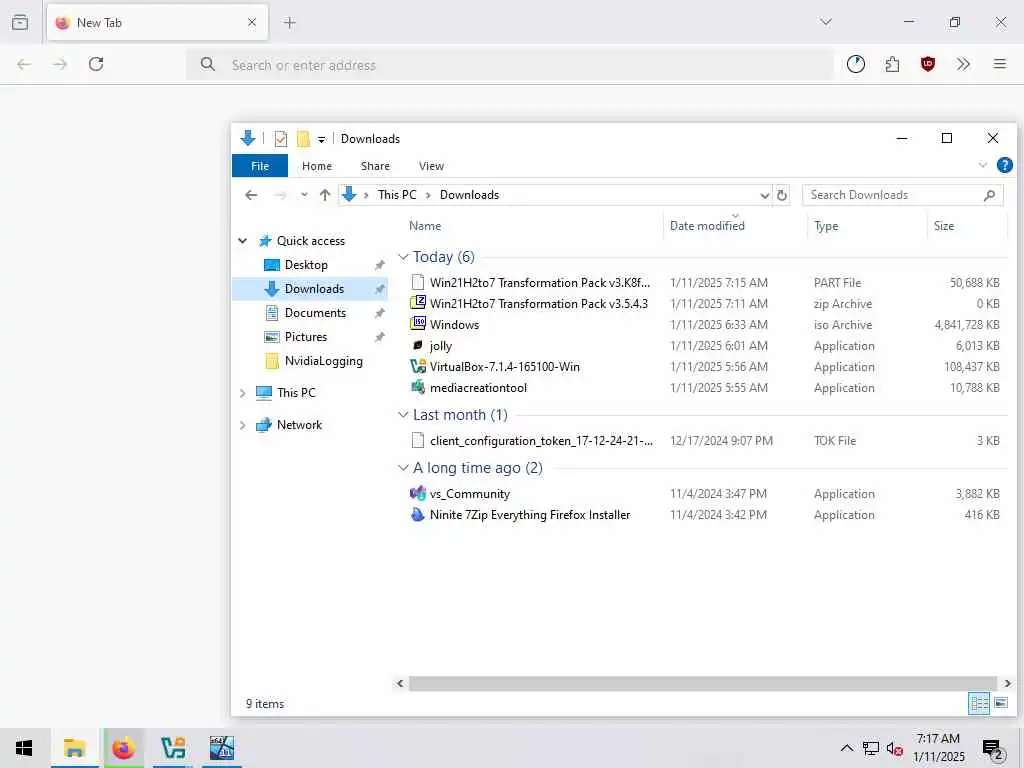Collapse the A long time ago group
The height and width of the screenshot is (768, 1024).
point(403,468)
